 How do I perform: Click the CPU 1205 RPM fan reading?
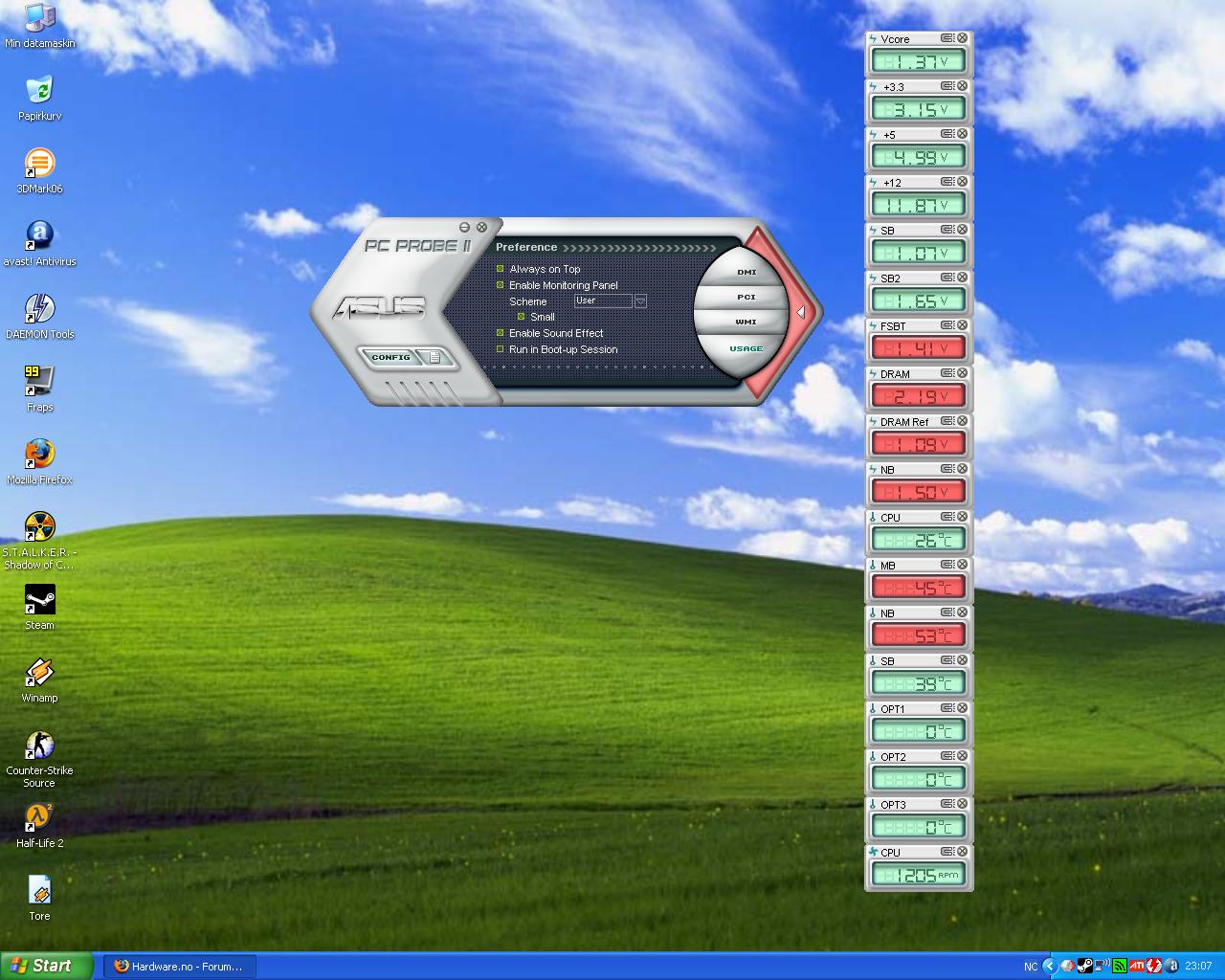pyautogui.click(x=918, y=875)
